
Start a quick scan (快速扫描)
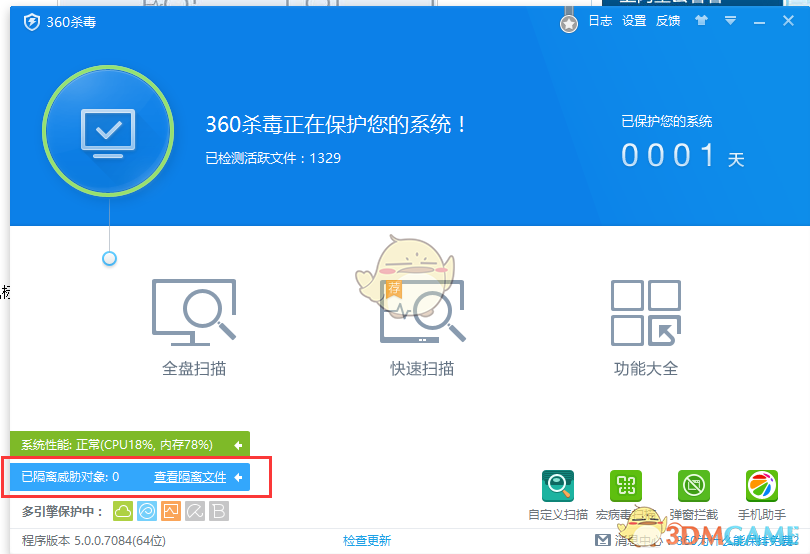point(422,328)
